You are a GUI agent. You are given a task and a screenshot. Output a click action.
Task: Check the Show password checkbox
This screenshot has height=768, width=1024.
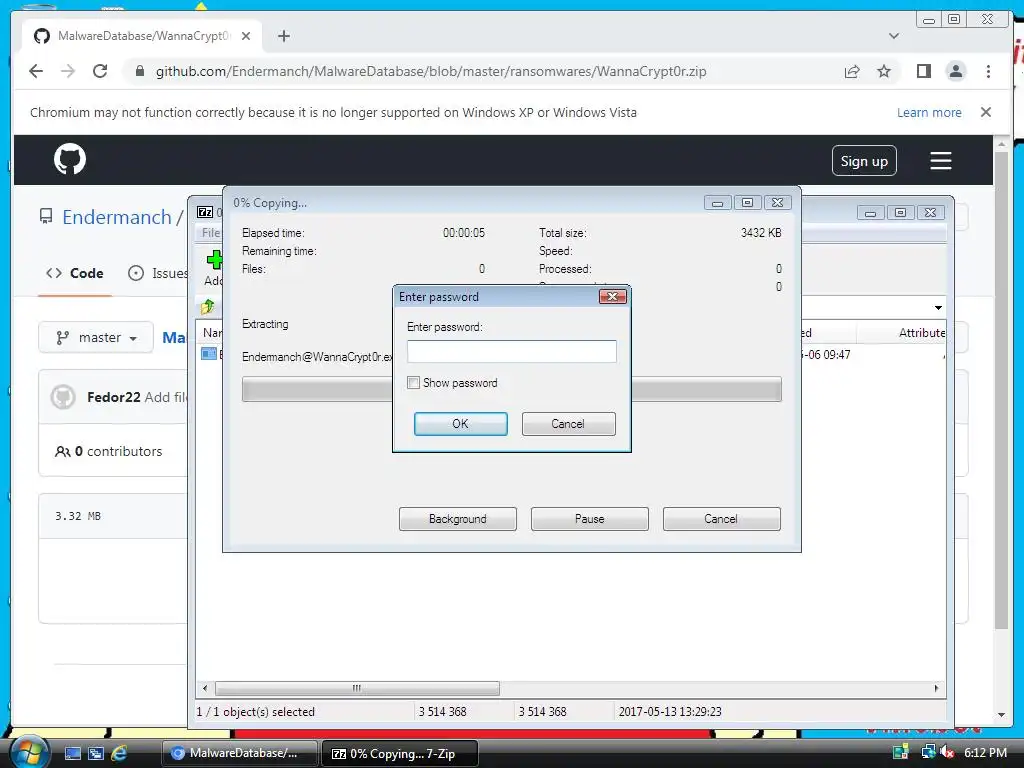[x=413, y=383]
